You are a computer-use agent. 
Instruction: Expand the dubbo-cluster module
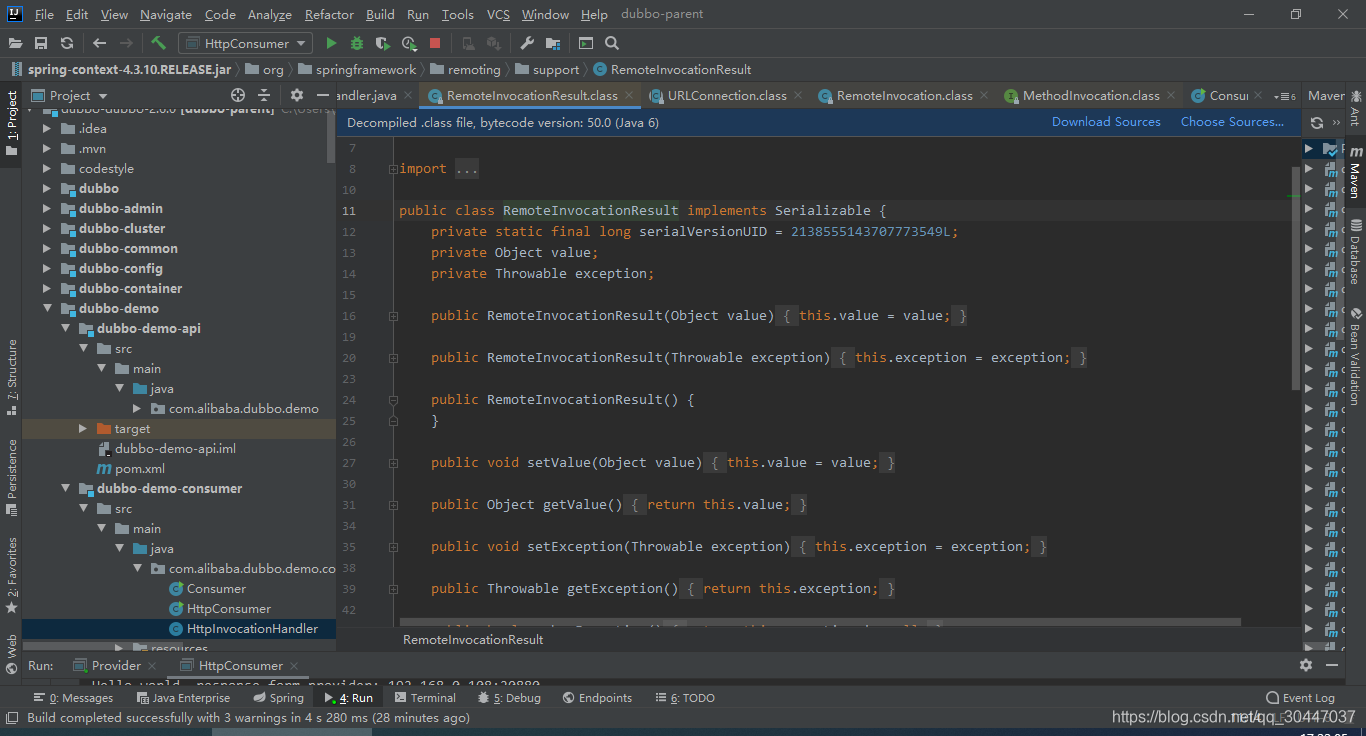point(47,228)
